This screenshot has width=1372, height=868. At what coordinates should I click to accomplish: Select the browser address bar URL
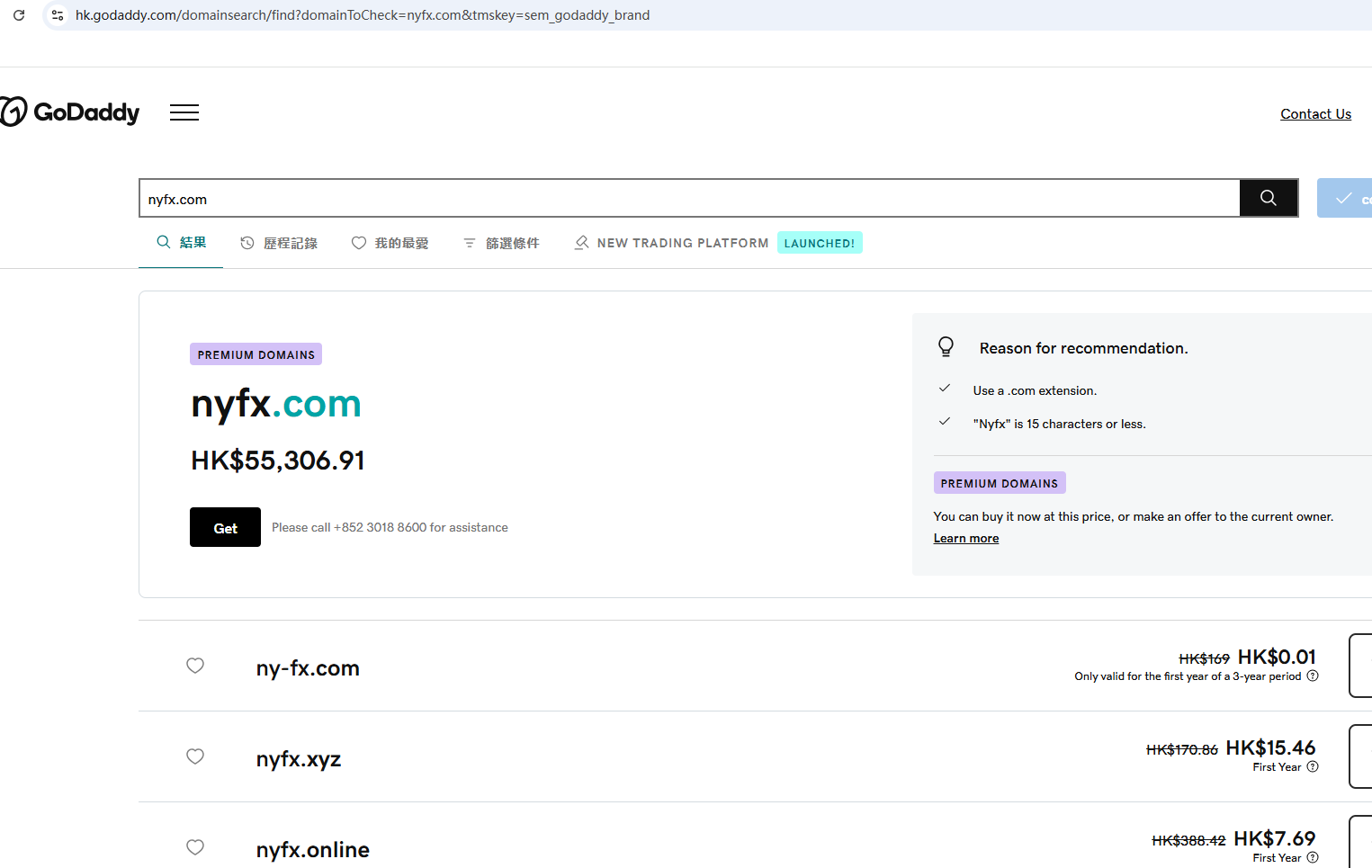[x=363, y=15]
